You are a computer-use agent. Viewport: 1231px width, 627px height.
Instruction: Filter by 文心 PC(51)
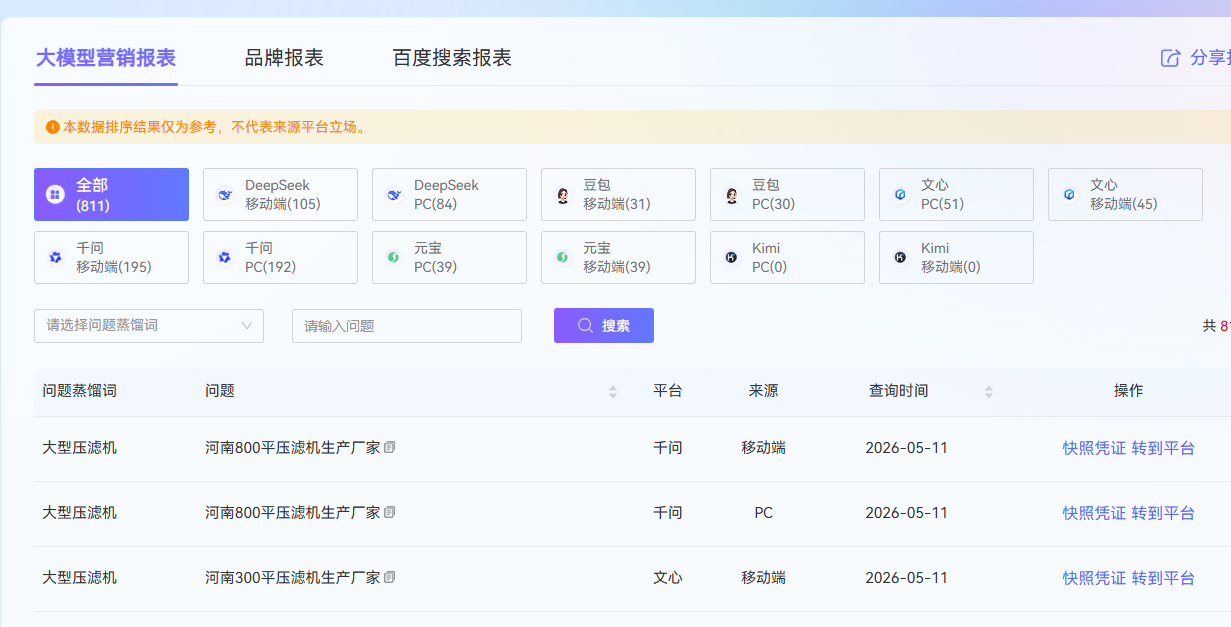[x=956, y=194]
